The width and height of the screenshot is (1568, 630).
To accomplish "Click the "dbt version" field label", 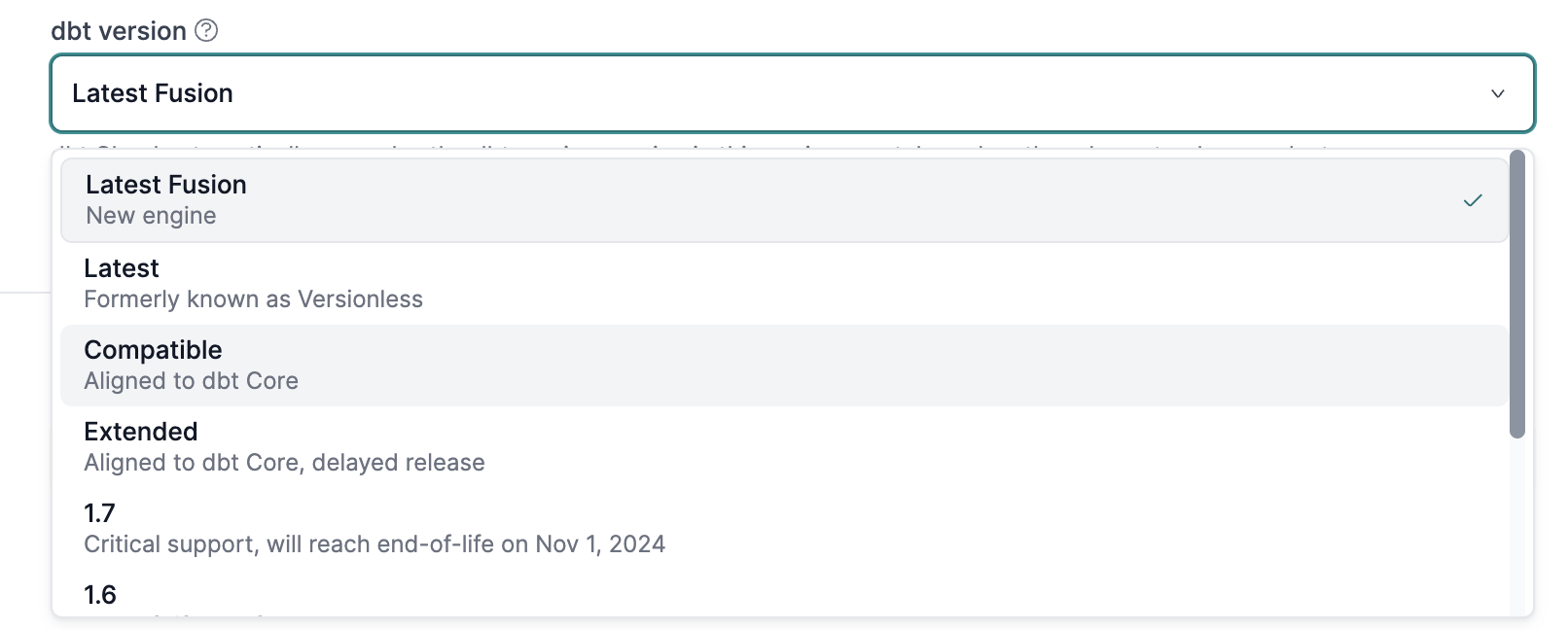I will (x=119, y=31).
